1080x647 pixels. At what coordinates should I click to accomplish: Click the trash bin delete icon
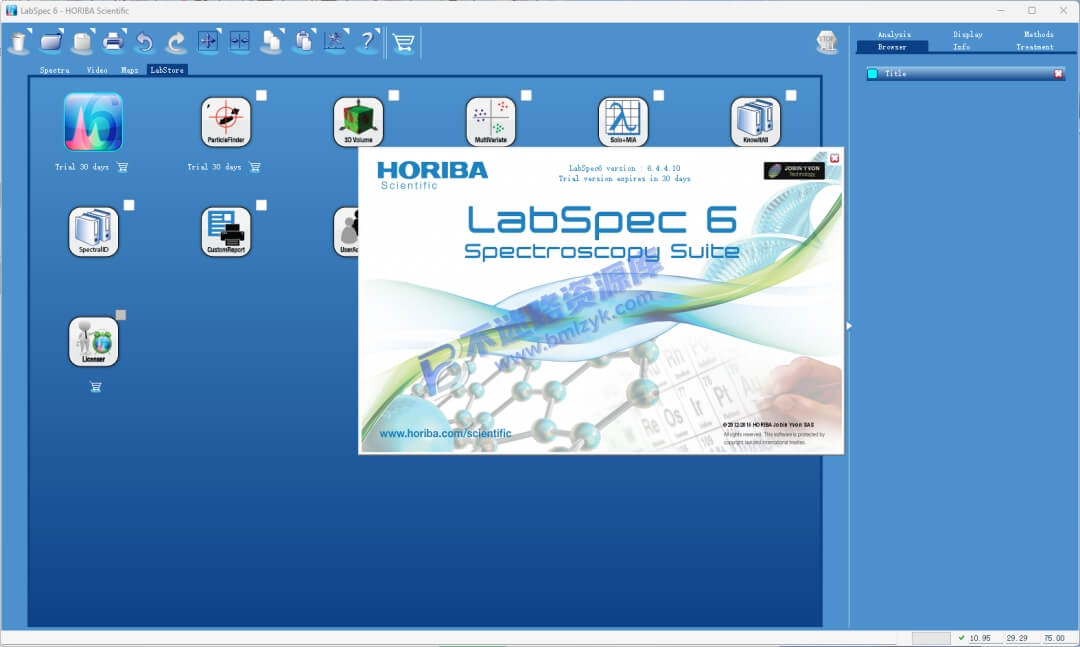point(20,43)
